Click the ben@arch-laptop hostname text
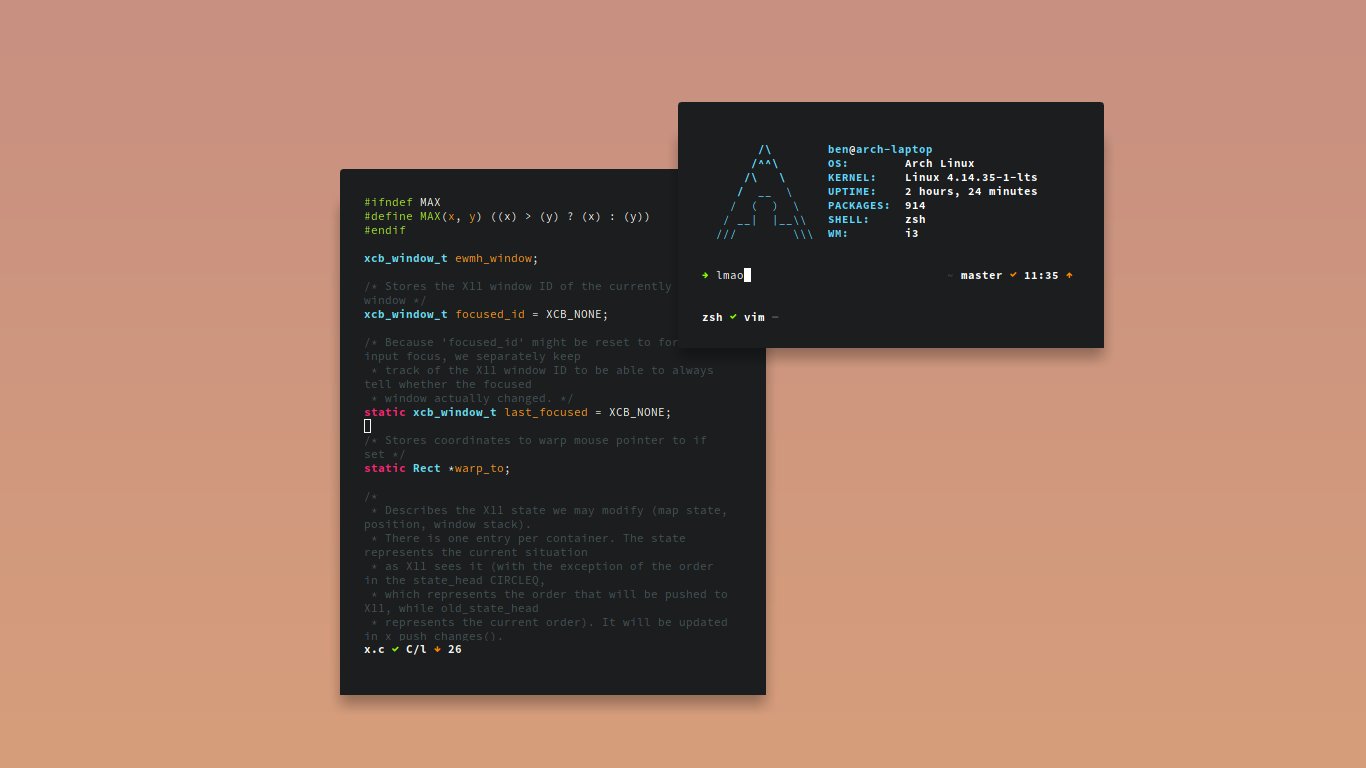The image size is (1366, 768). [x=878, y=149]
